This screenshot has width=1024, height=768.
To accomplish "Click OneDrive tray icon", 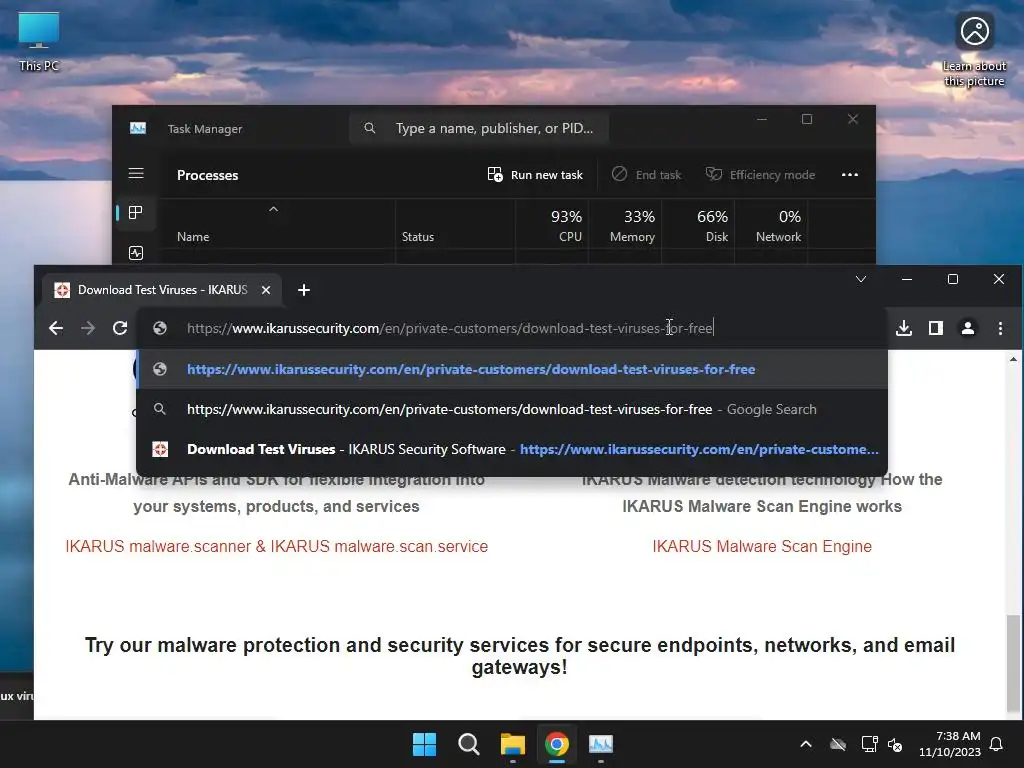I will [x=838, y=744].
